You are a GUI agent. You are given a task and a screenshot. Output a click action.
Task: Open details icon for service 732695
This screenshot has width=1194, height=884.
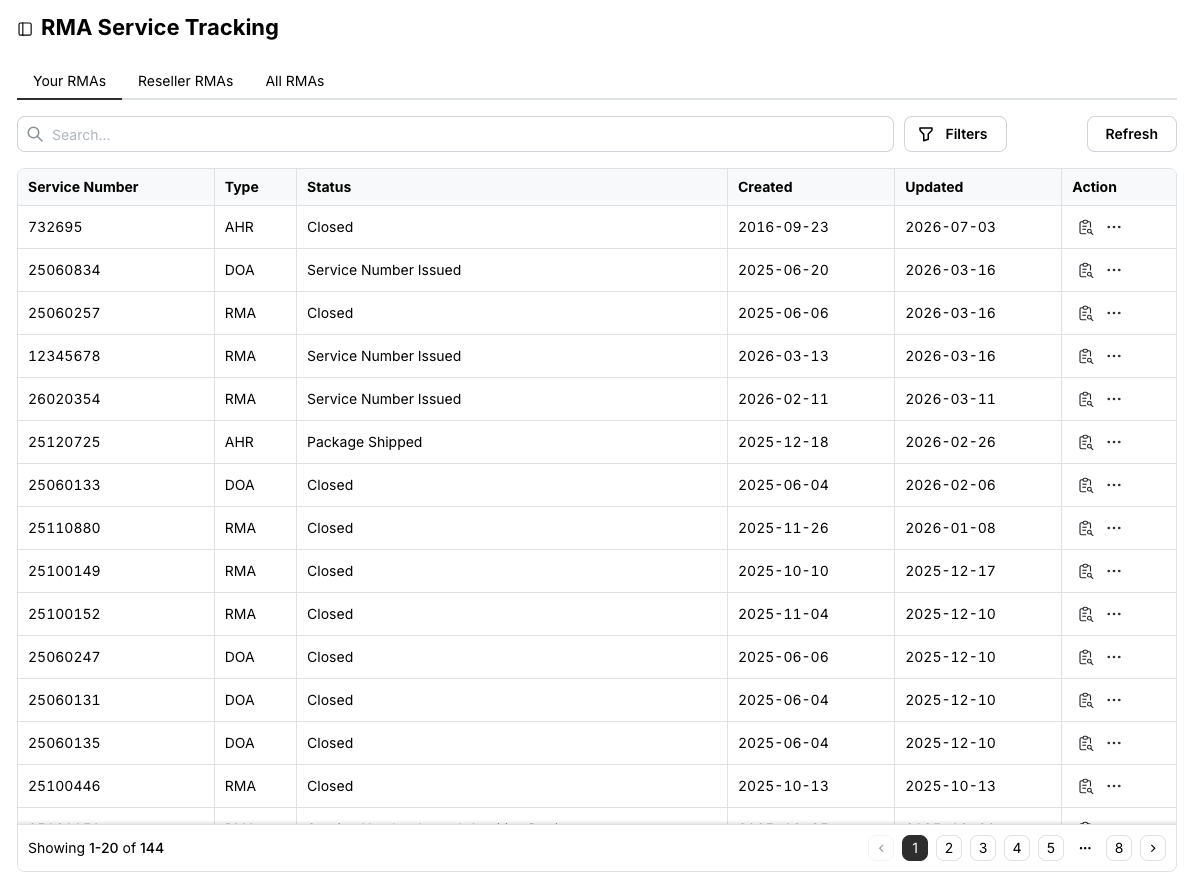tap(1086, 227)
